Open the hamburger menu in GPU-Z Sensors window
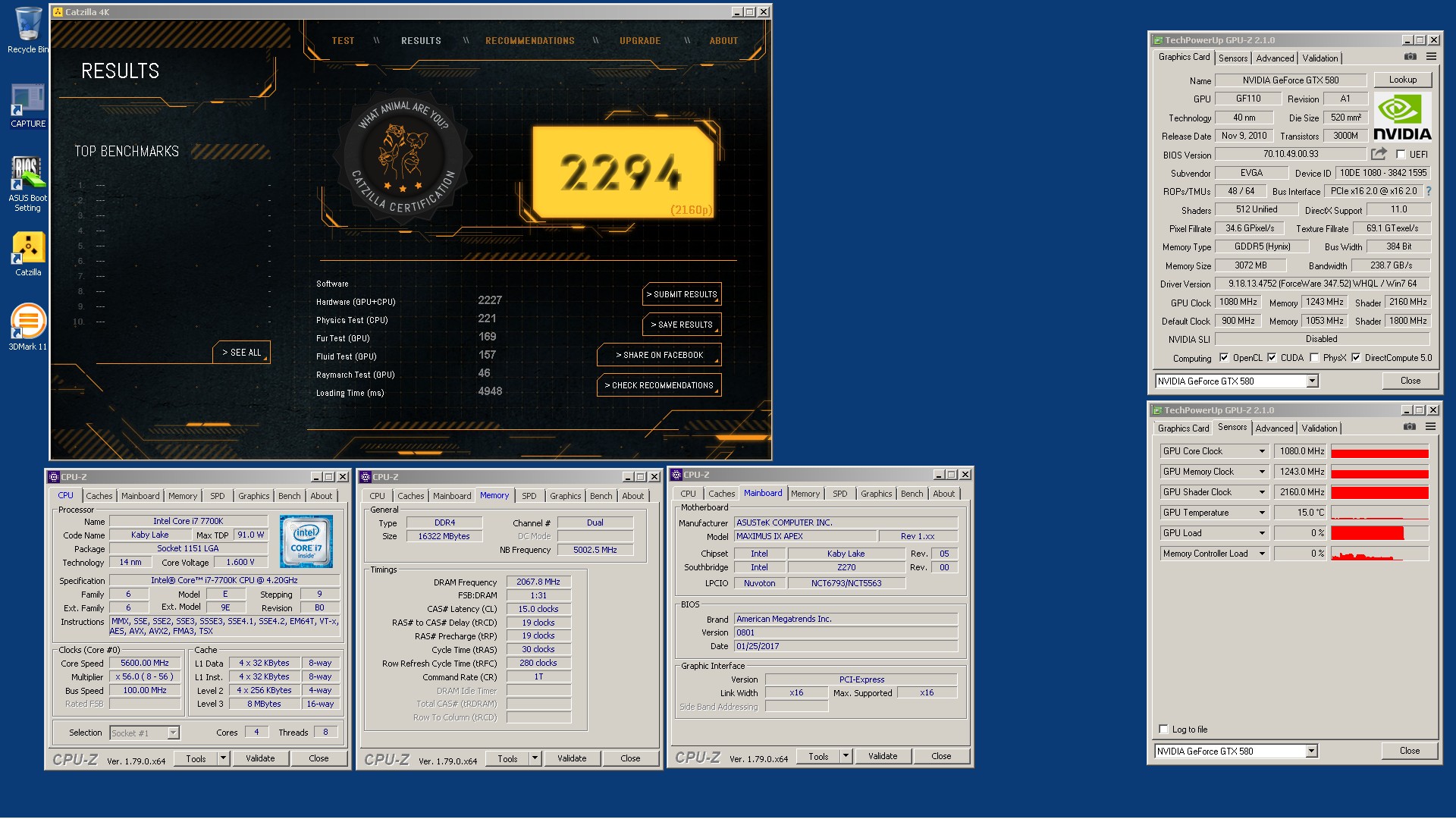Screen dimensions: 1456x819 [x=1430, y=427]
